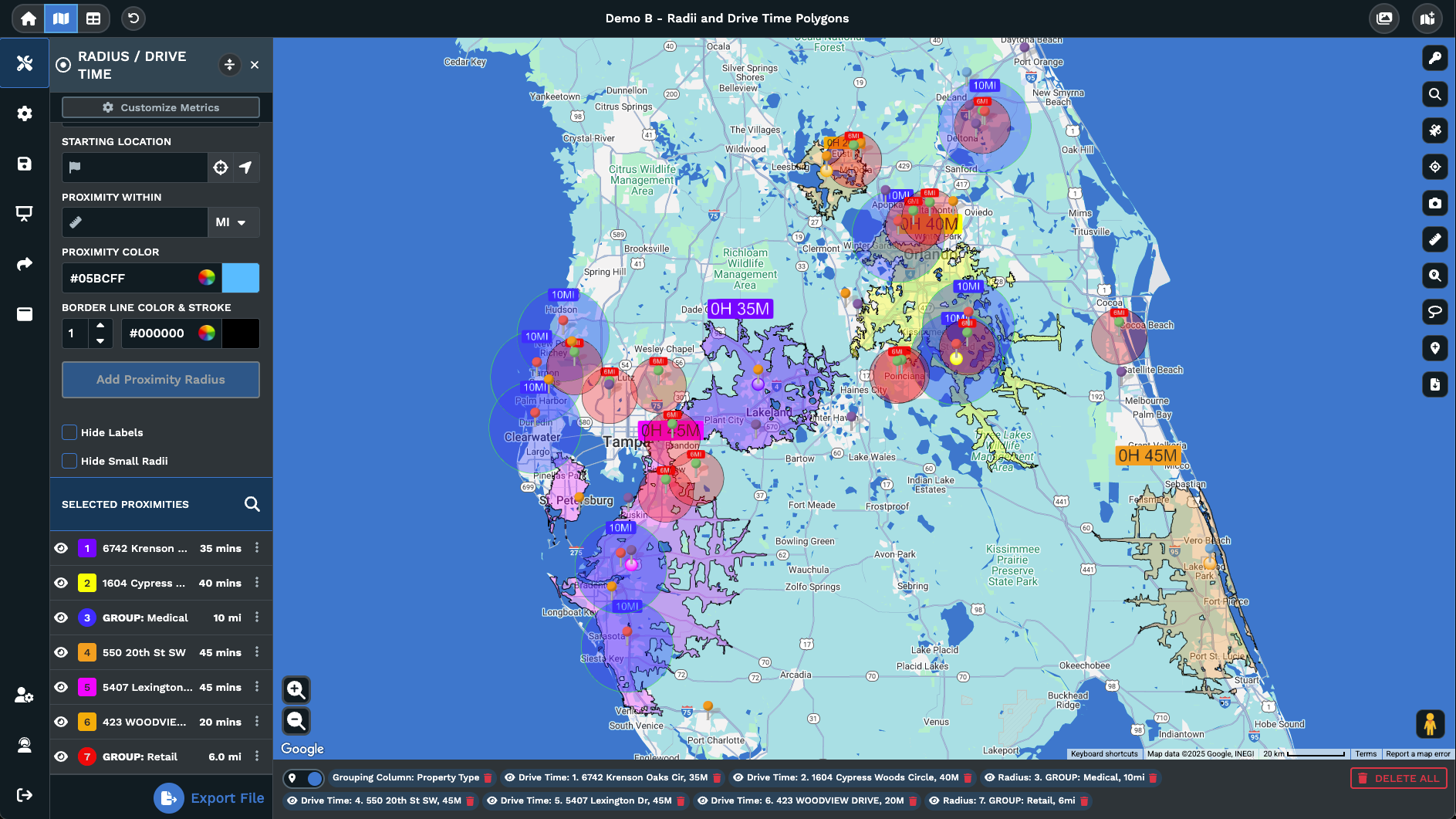1456x819 pixels.
Task: Click the Add Proximity Radius button
Action: (160, 379)
